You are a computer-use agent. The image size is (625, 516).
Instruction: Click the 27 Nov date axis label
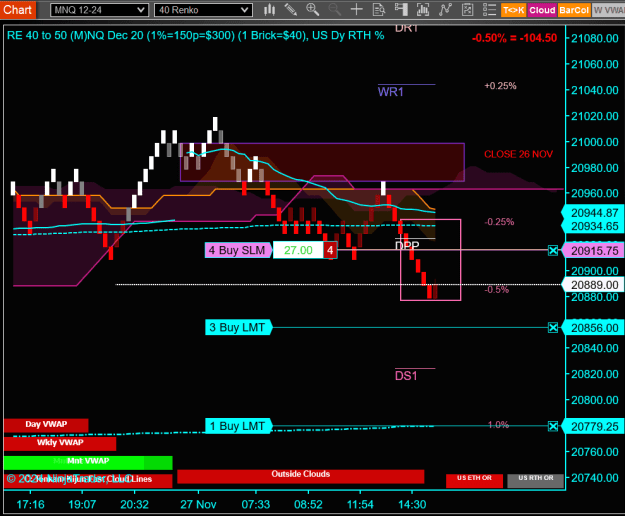(198, 504)
